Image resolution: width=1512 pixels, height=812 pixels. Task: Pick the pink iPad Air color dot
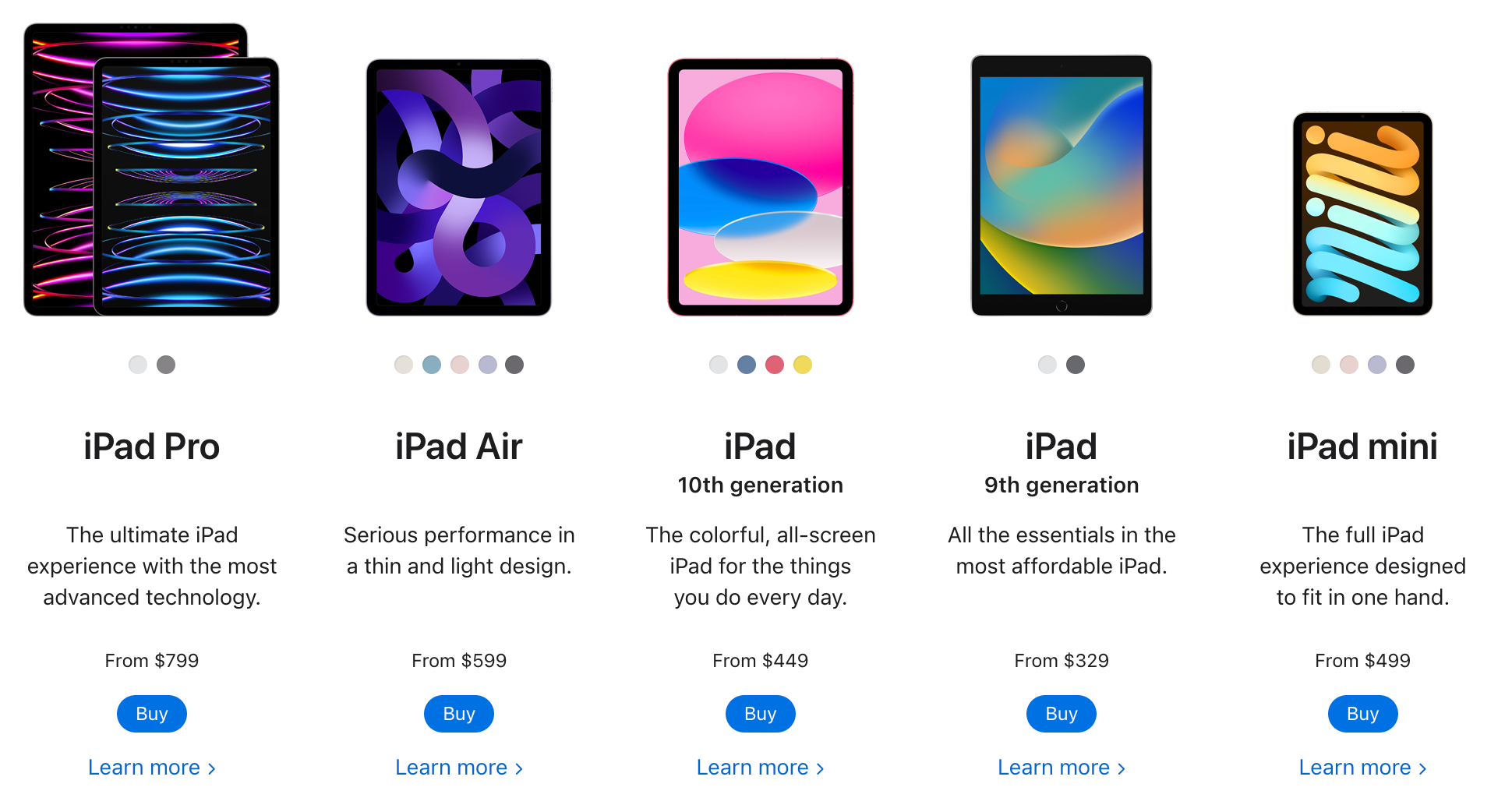[460, 365]
